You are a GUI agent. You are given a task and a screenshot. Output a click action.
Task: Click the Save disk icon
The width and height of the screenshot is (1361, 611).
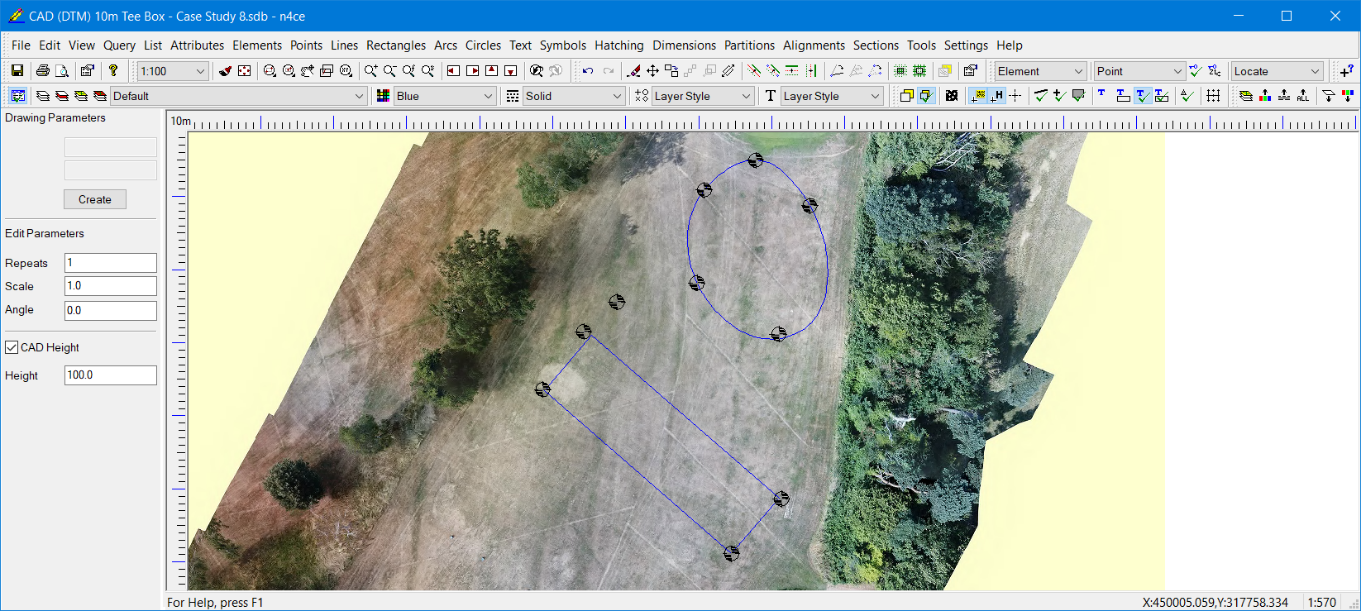click(x=17, y=71)
